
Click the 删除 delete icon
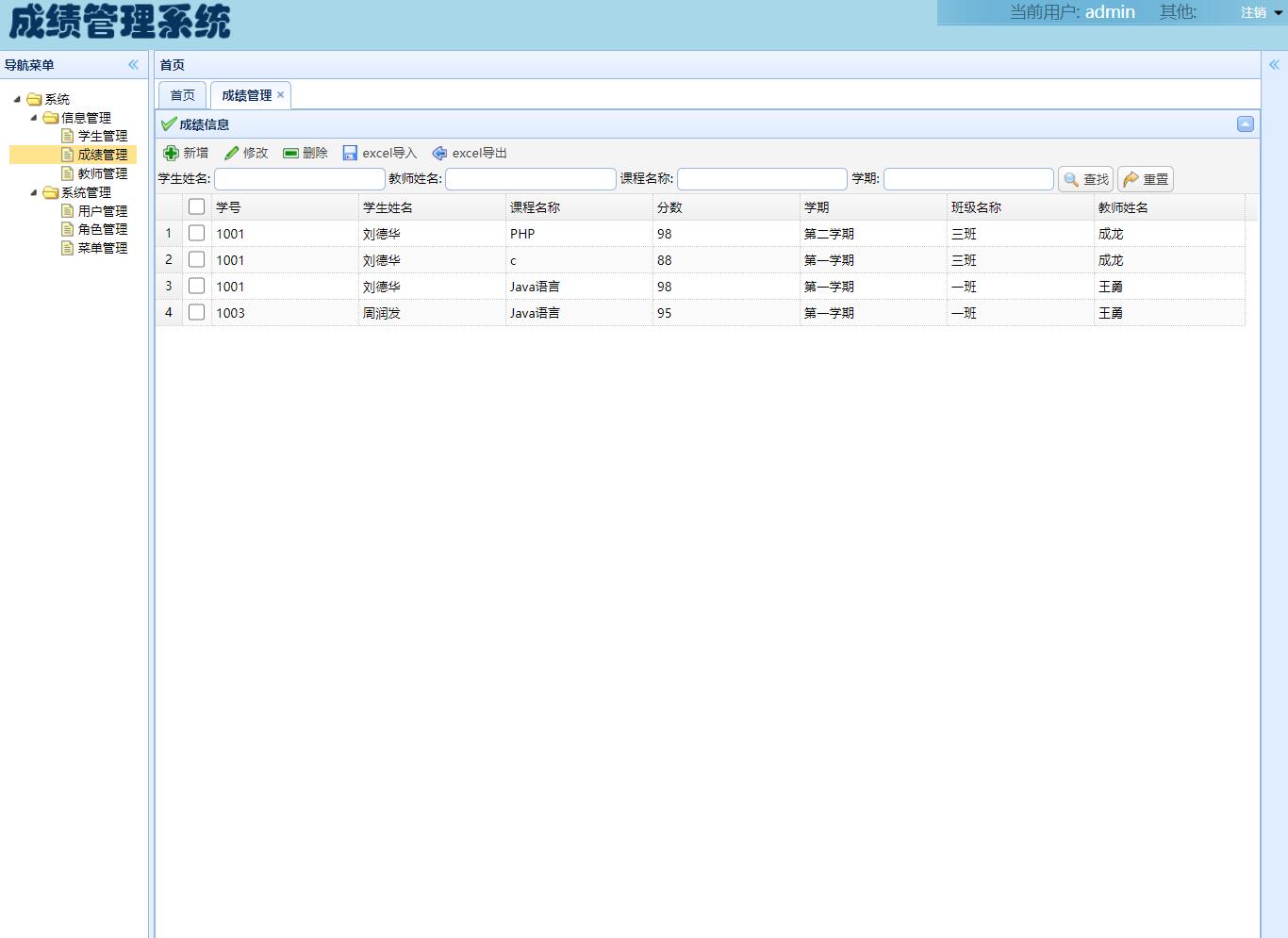click(x=291, y=153)
